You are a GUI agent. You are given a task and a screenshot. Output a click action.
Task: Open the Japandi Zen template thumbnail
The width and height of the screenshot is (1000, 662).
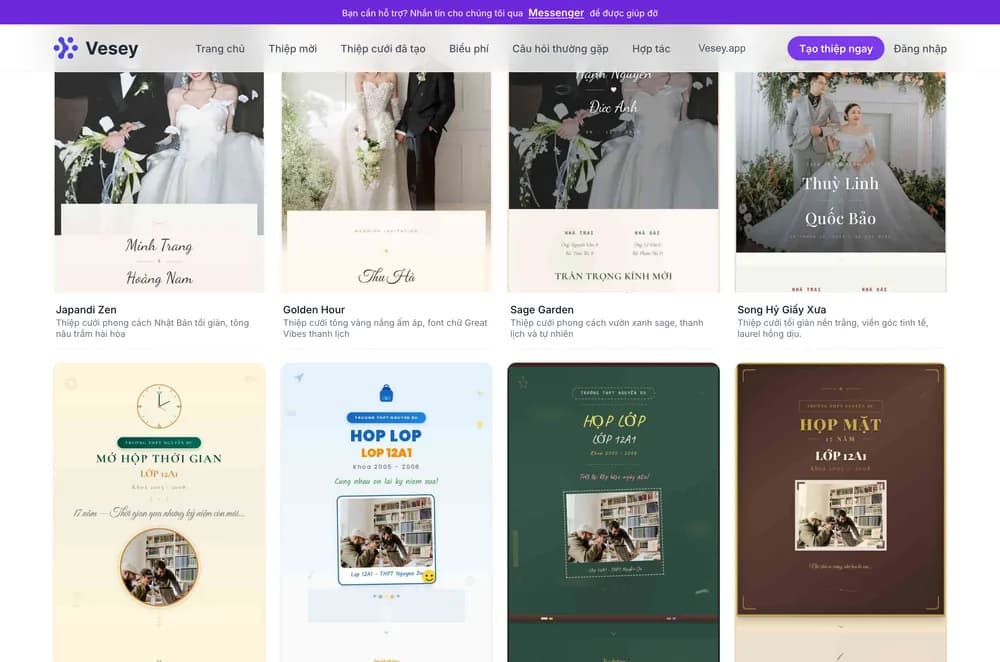(159, 182)
